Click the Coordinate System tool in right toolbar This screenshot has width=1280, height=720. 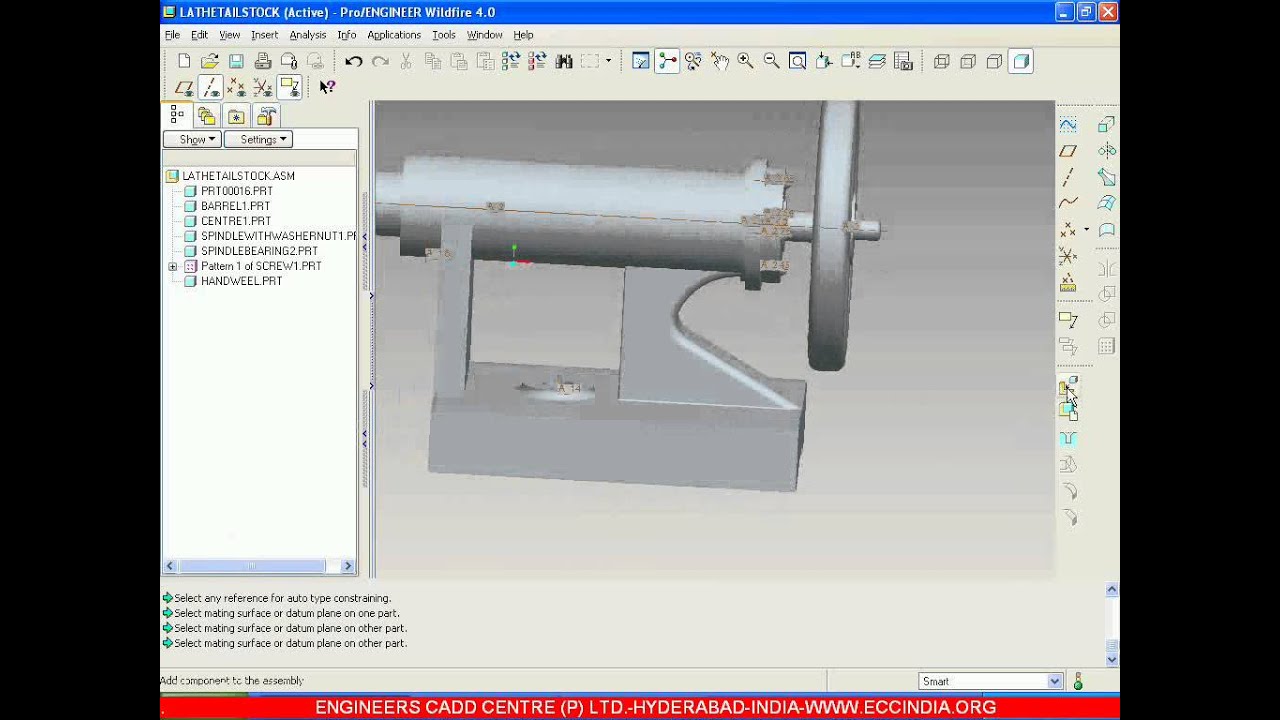[1068, 256]
